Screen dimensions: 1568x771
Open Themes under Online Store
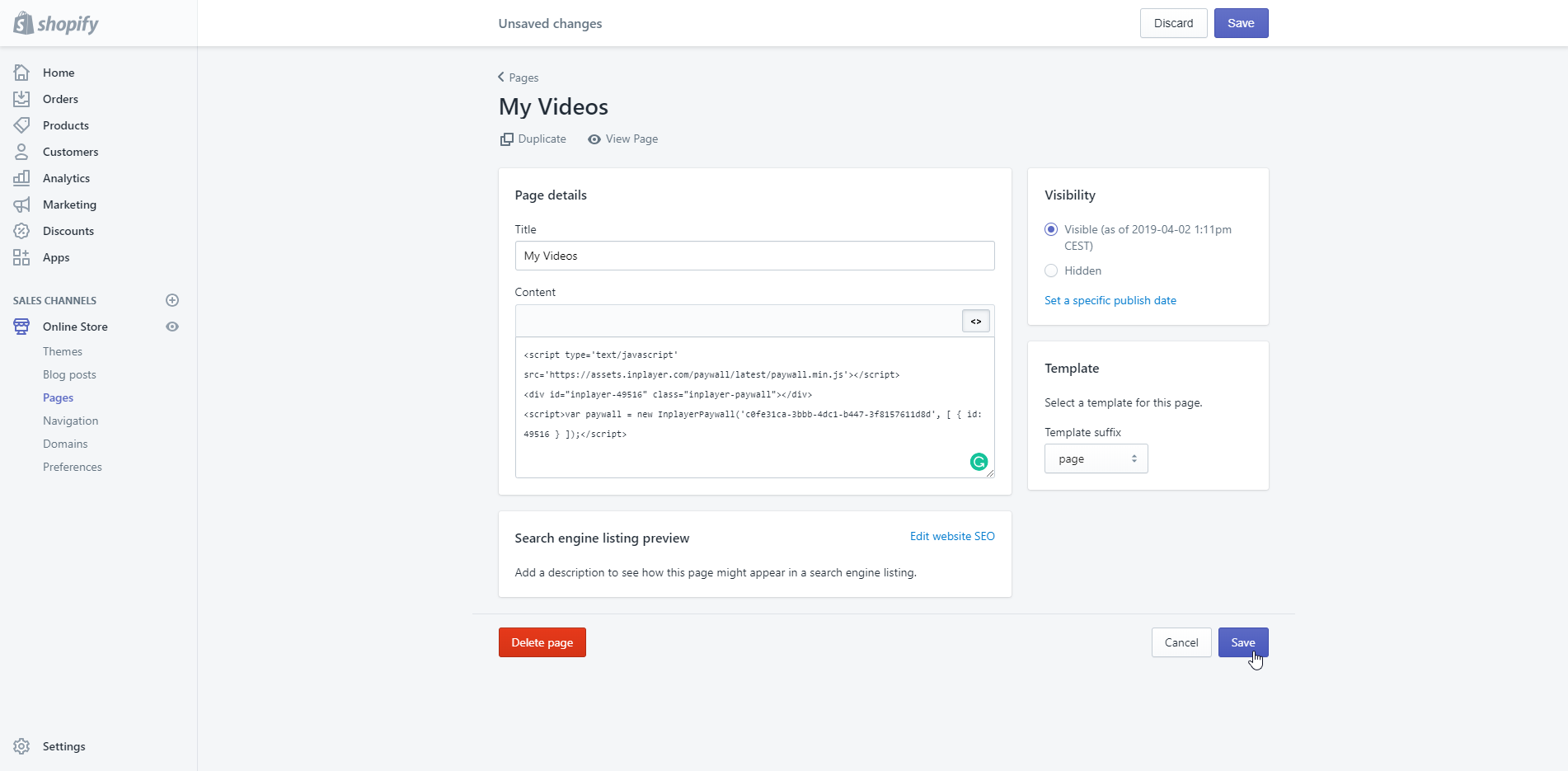[63, 351]
